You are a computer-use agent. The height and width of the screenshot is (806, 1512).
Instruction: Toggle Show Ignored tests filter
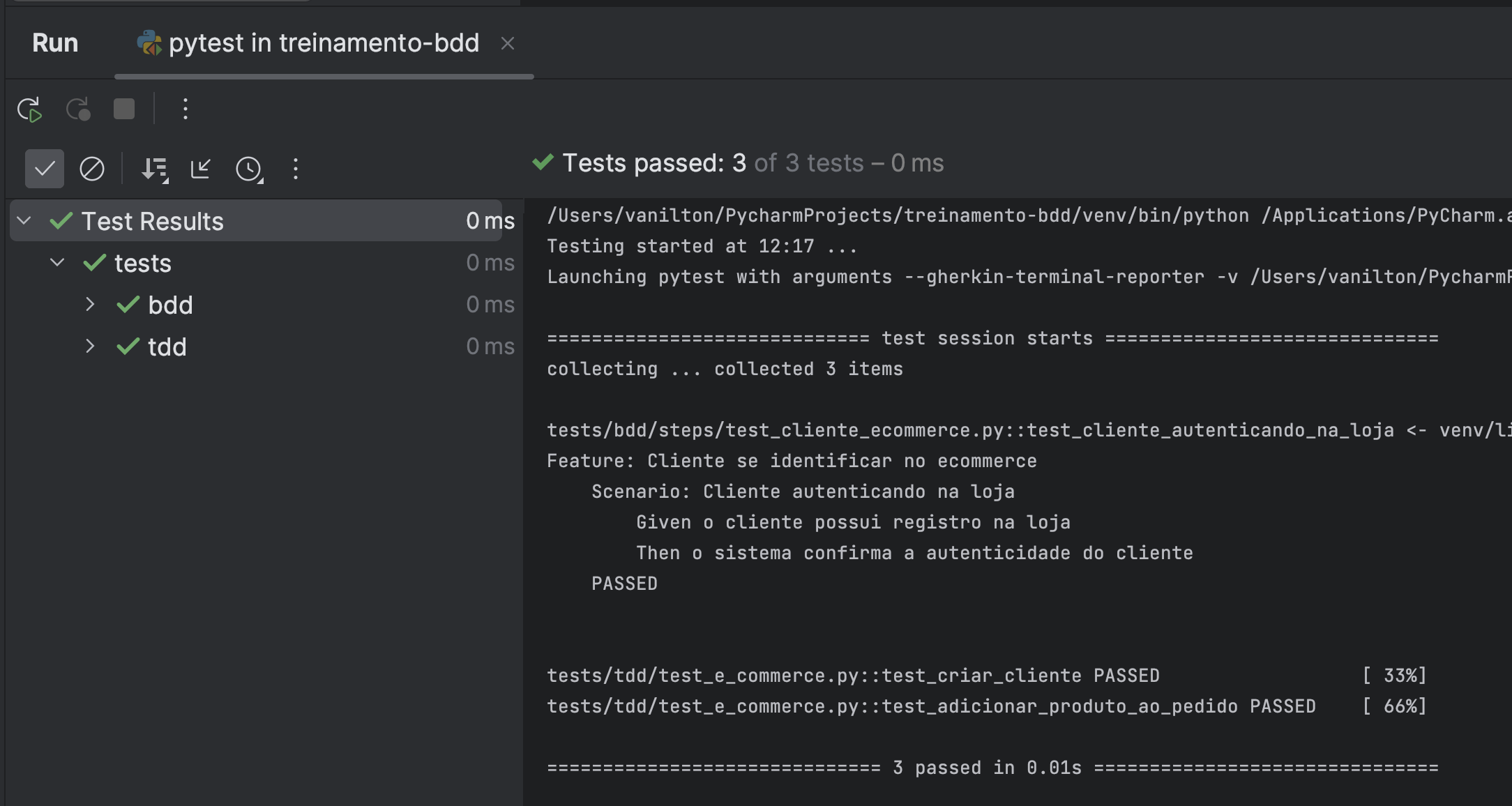pos(92,169)
